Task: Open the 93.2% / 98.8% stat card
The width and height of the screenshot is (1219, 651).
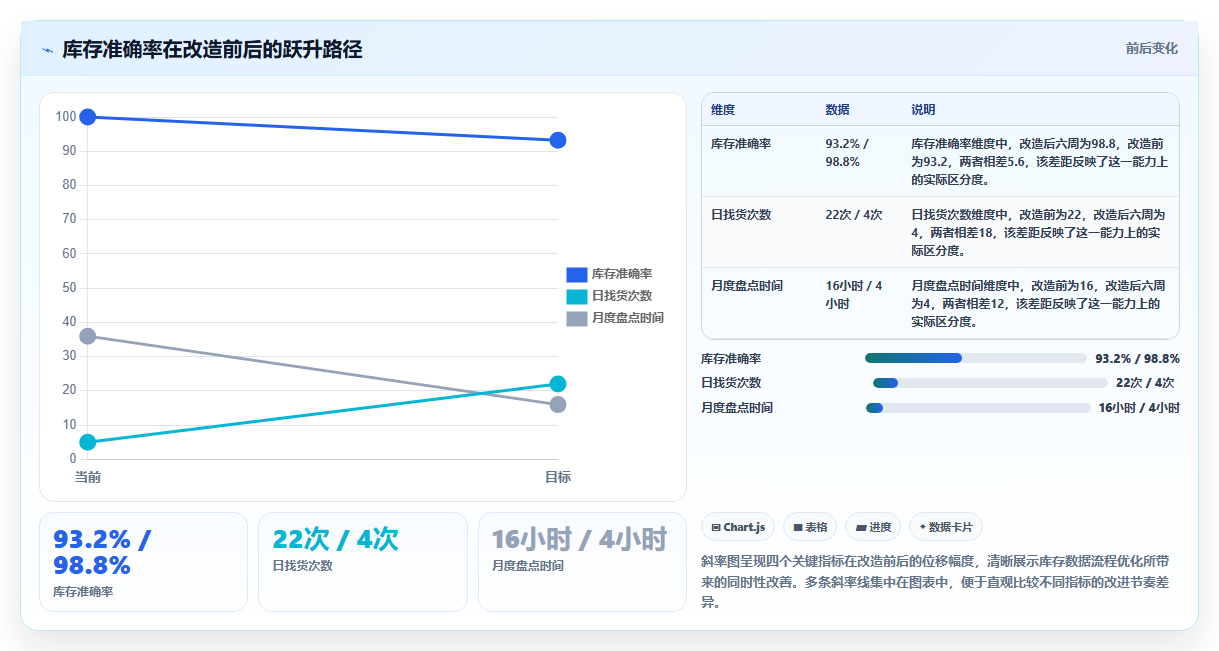Action: (x=143, y=562)
